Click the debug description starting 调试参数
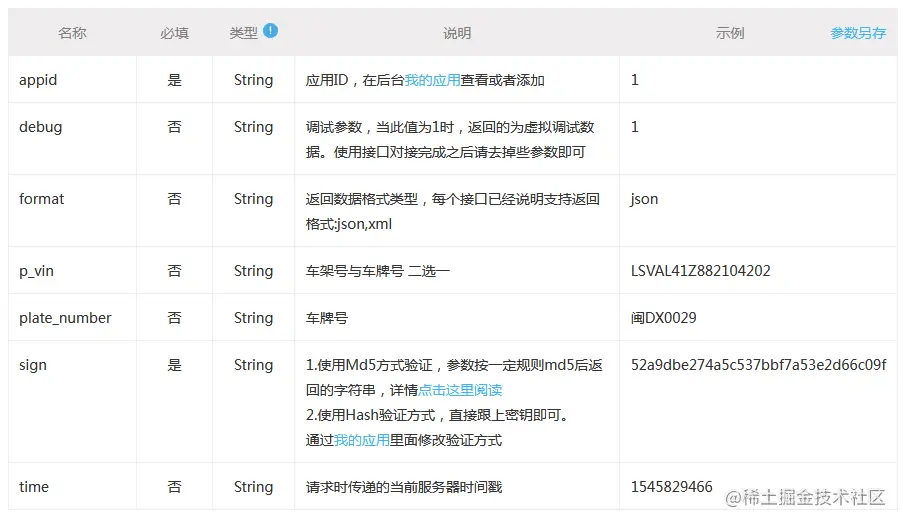This screenshot has height=525, width=903. pos(450,139)
